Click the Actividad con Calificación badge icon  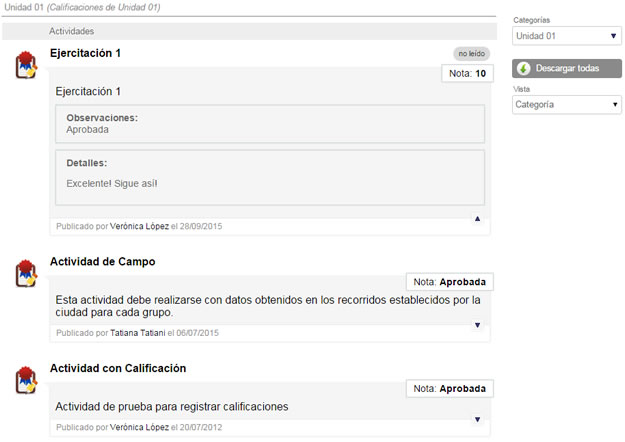(26, 380)
